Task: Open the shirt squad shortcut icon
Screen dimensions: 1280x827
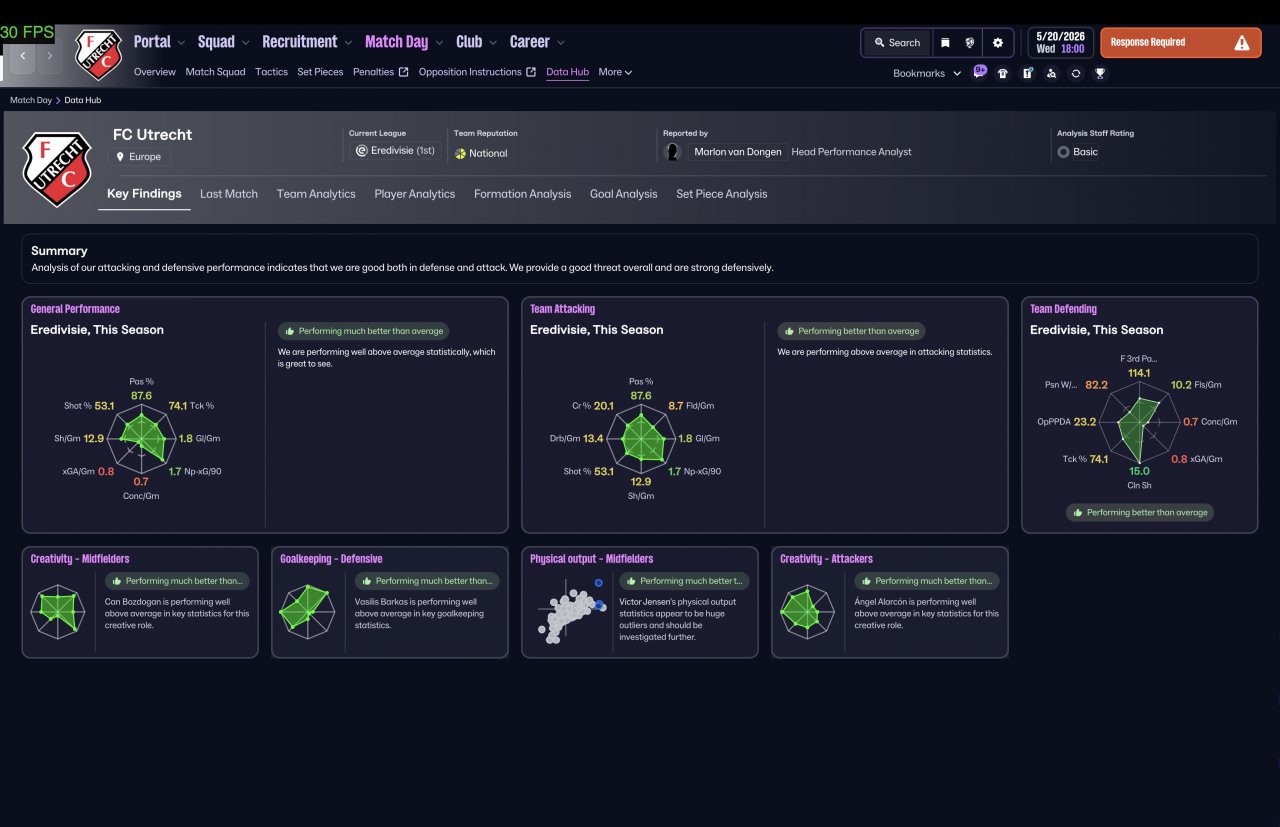Action: pos(1003,73)
